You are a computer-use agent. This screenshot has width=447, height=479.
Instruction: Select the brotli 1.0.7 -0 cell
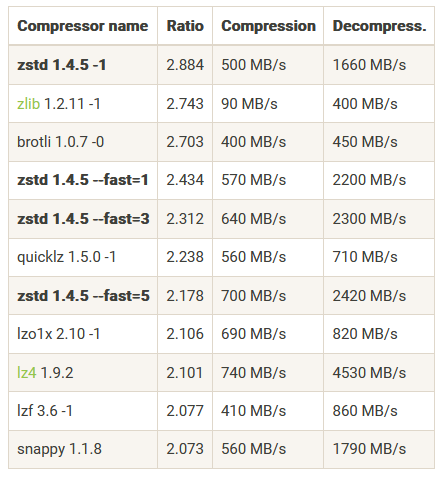pyautogui.click(x=83, y=142)
